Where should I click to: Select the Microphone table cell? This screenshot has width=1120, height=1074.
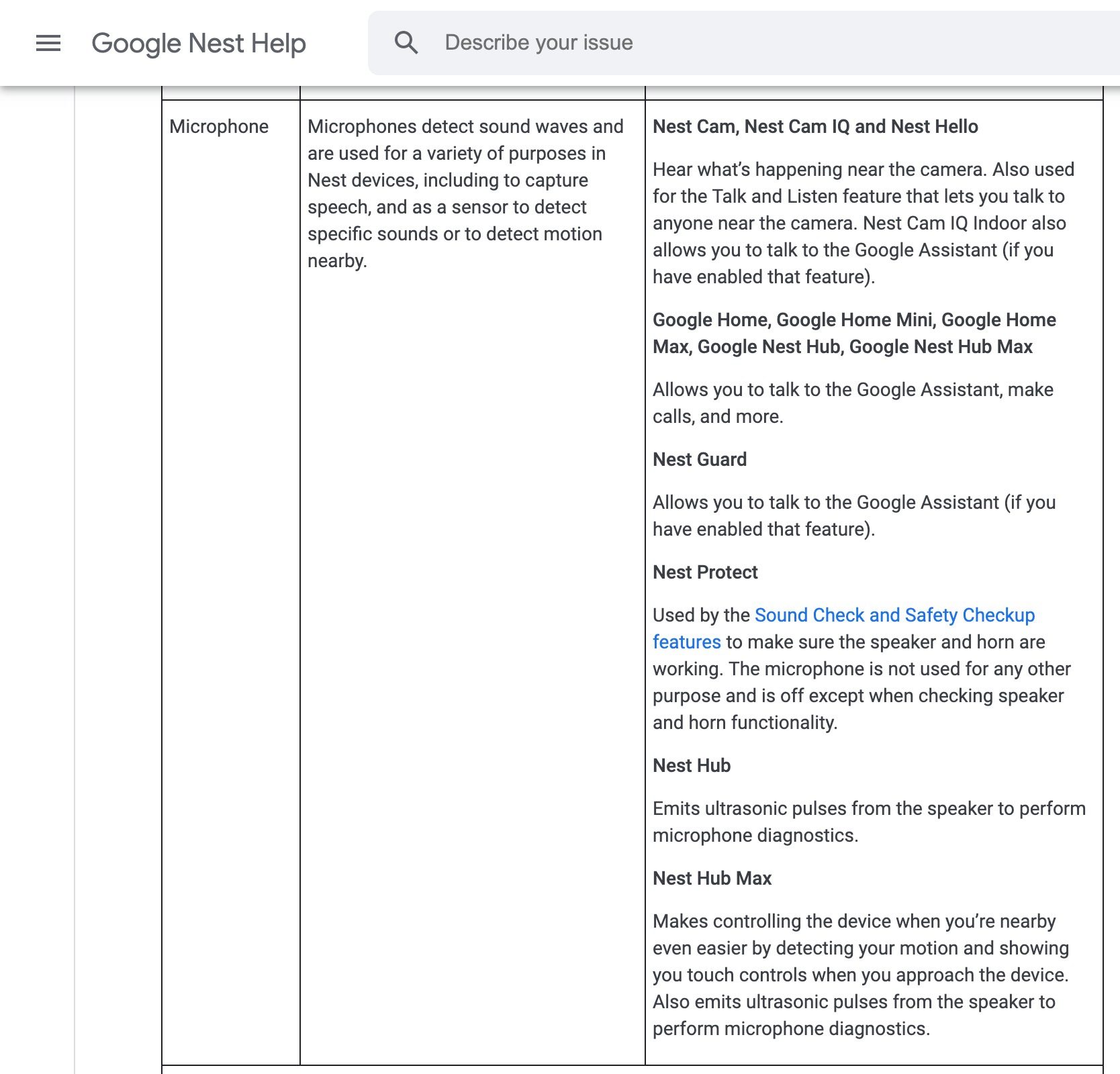pyautogui.click(x=230, y=583)
